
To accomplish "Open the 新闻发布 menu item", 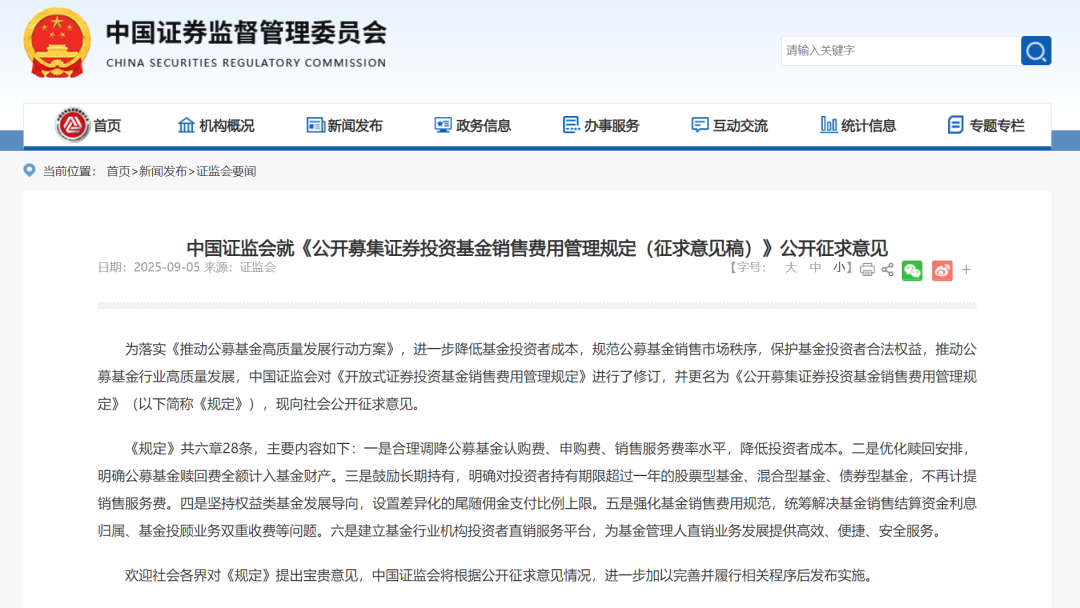I will (355, 125).
